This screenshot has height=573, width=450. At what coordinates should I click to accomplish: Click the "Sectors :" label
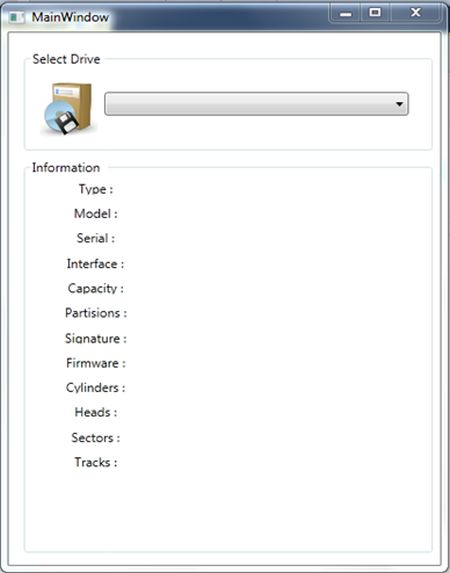point(96,438)
